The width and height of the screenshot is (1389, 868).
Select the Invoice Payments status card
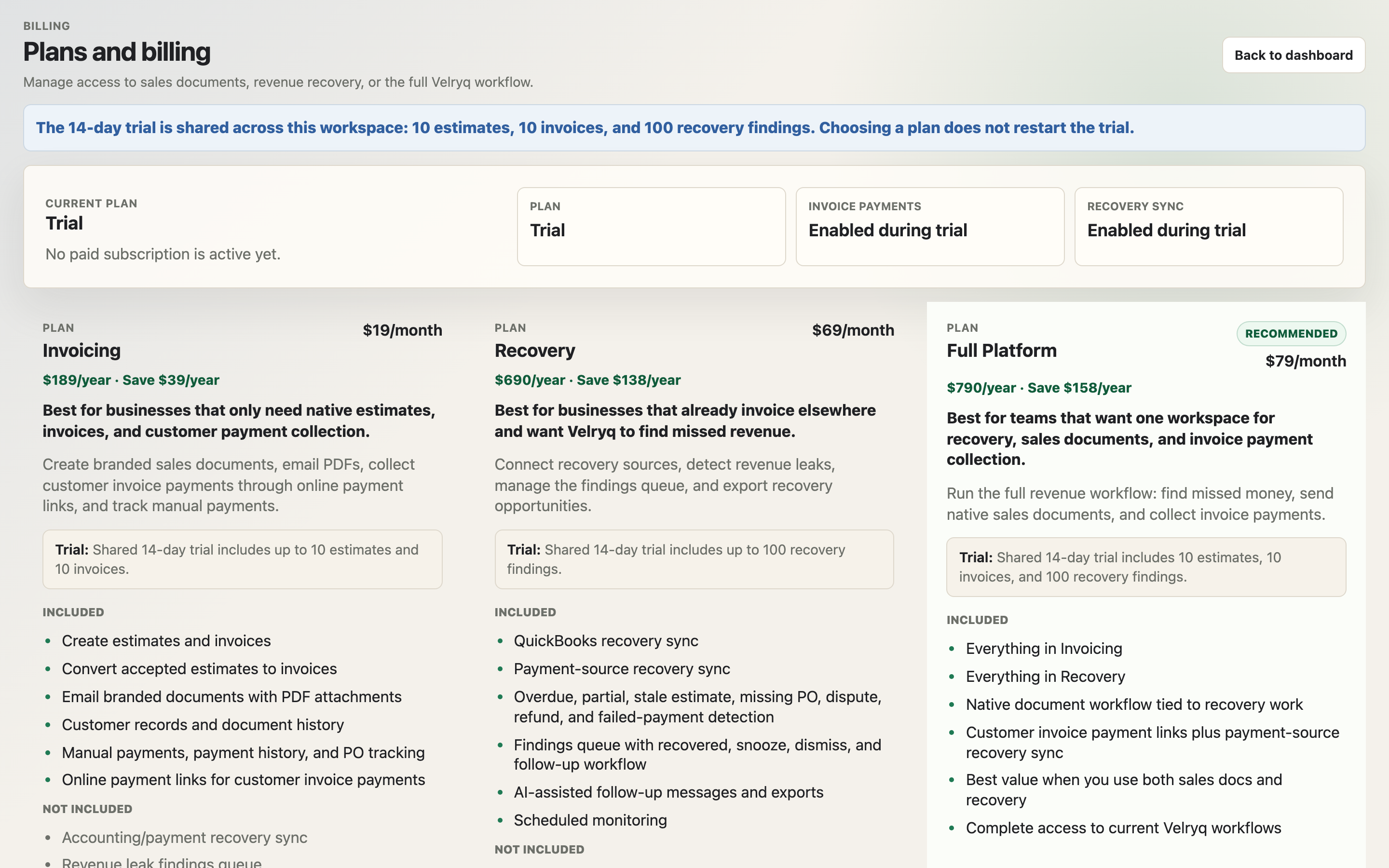(x=929, y=226)
